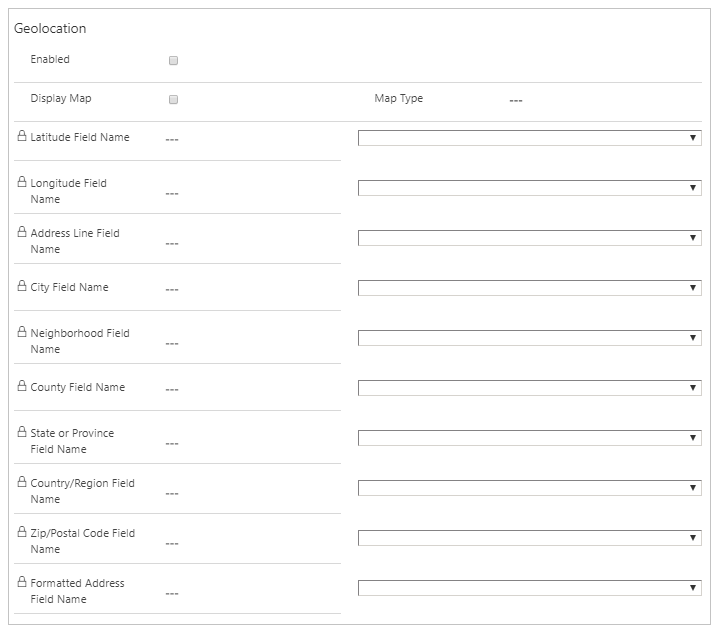Open the City Field Name dropdown

coord(529,288)
